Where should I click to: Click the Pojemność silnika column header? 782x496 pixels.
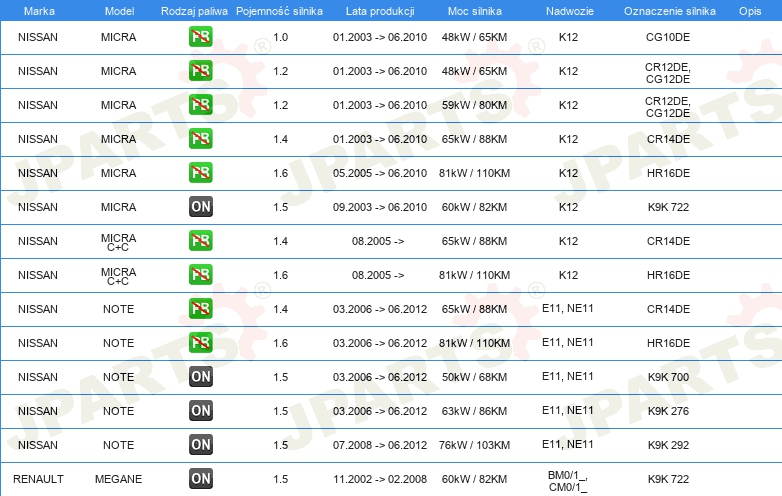[279, 11]
